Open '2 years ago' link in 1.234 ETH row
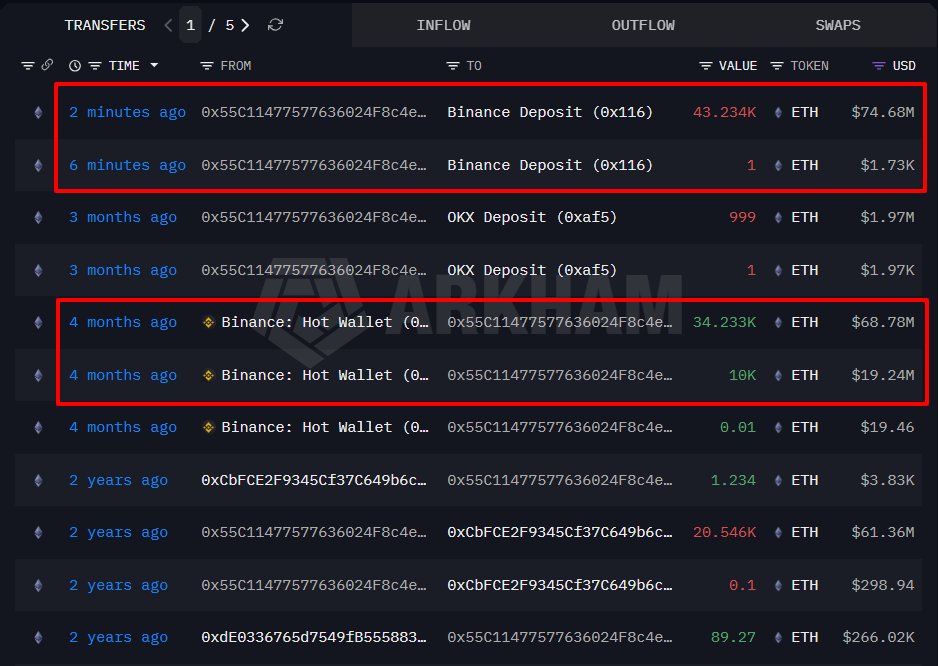This screenshot has height=666, width=938. click(118, 480)
